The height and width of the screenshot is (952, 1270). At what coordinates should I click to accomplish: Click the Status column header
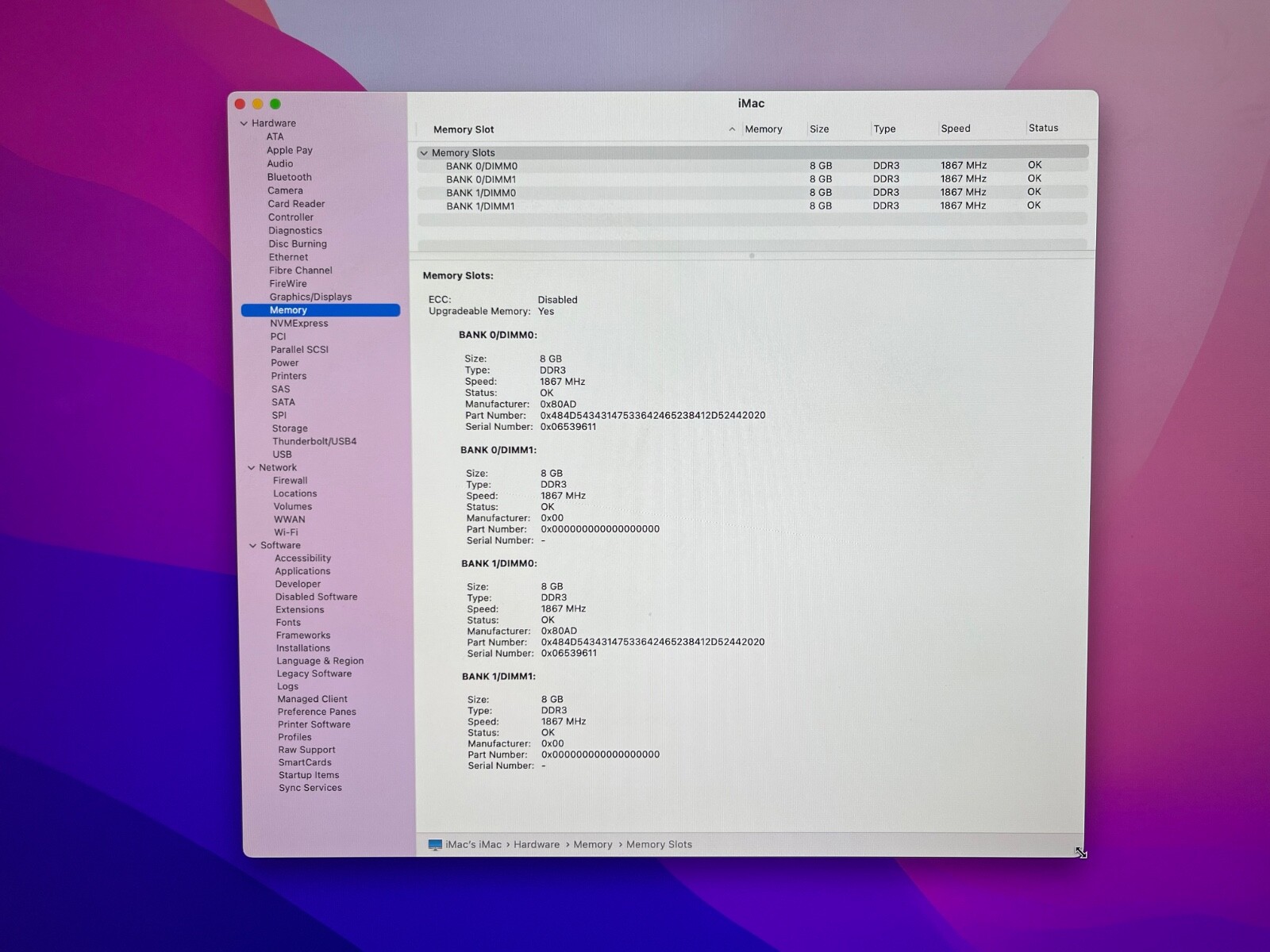(x=1043, y=128)
